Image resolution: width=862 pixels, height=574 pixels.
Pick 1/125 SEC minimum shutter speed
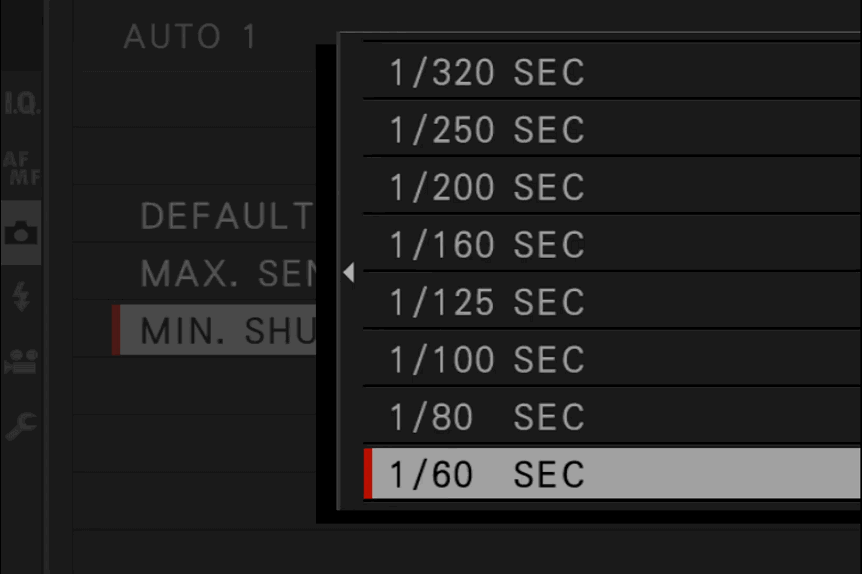pyautogui.click(x=612, y=302)
